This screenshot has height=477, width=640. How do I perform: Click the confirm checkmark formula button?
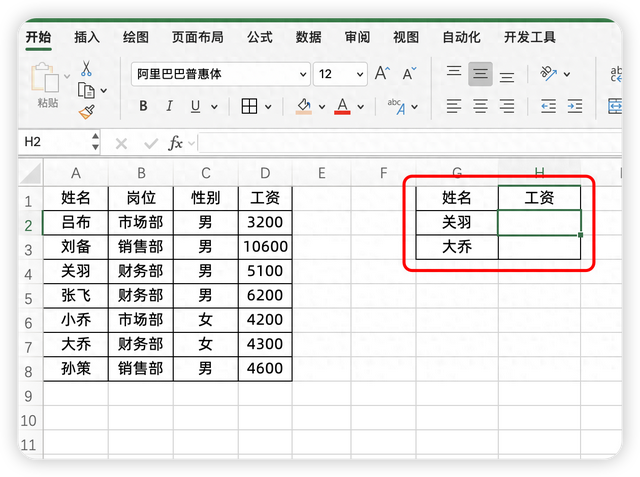pyautogui.click(x=151, y=143)
